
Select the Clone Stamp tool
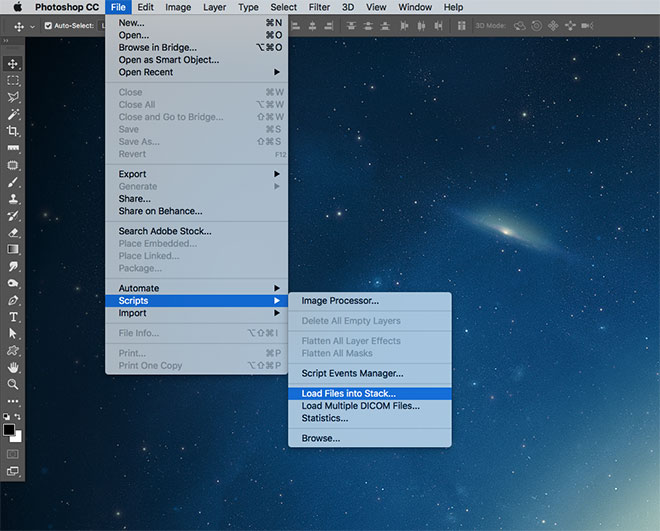click(x=13, y=199)
